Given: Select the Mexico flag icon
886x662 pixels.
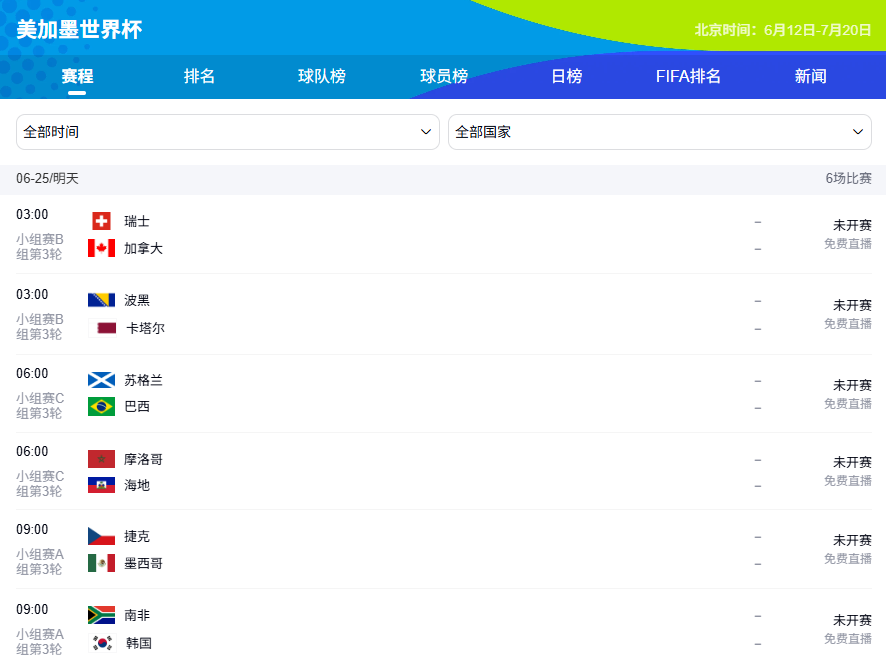Looking at the screenshot, I should pyautogui.click(x=102, y=563).
